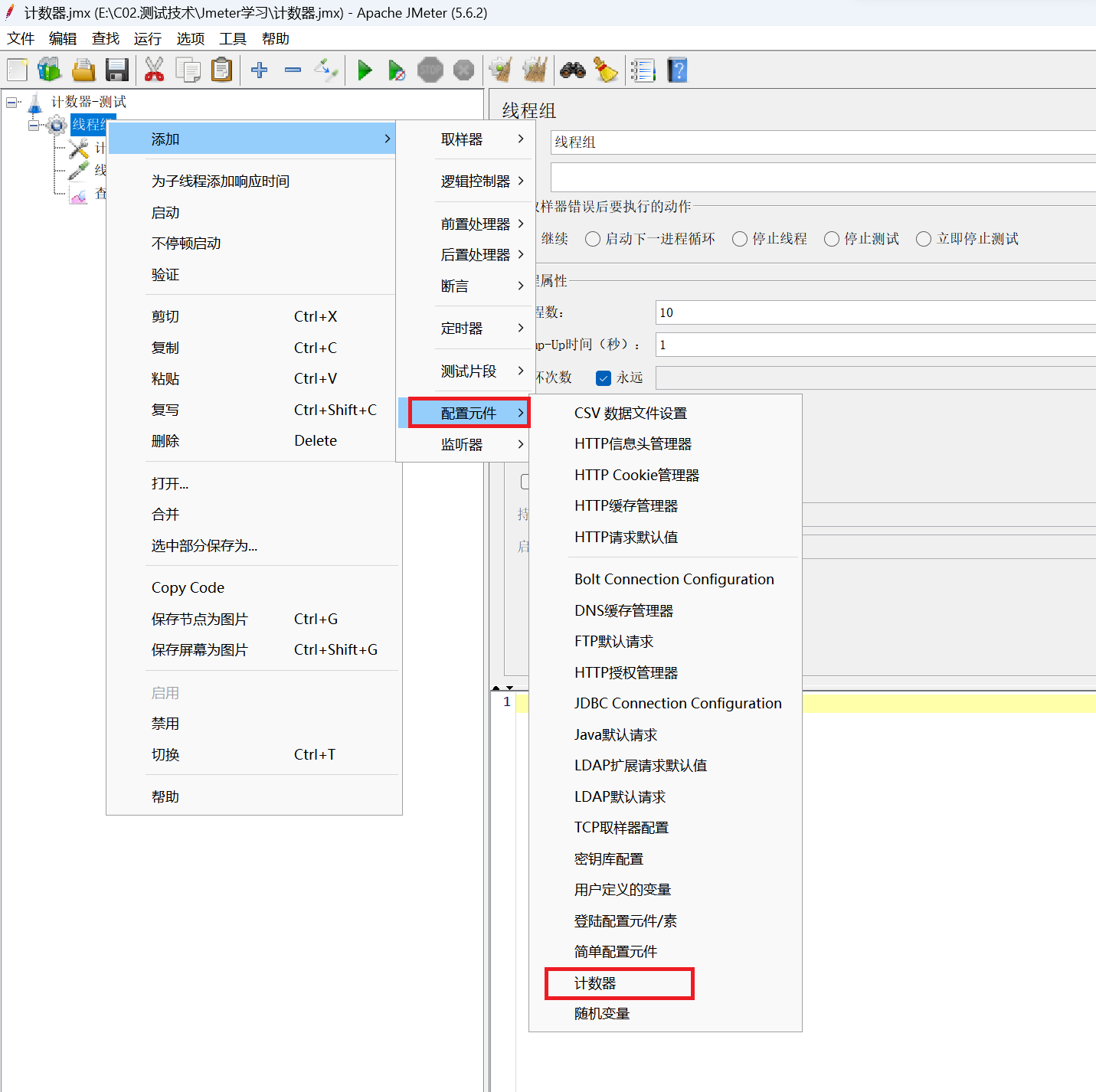This screenshot has width=1096, height=1092.
Task: Select 停止测试 radio button
Action: coord(832,239)
